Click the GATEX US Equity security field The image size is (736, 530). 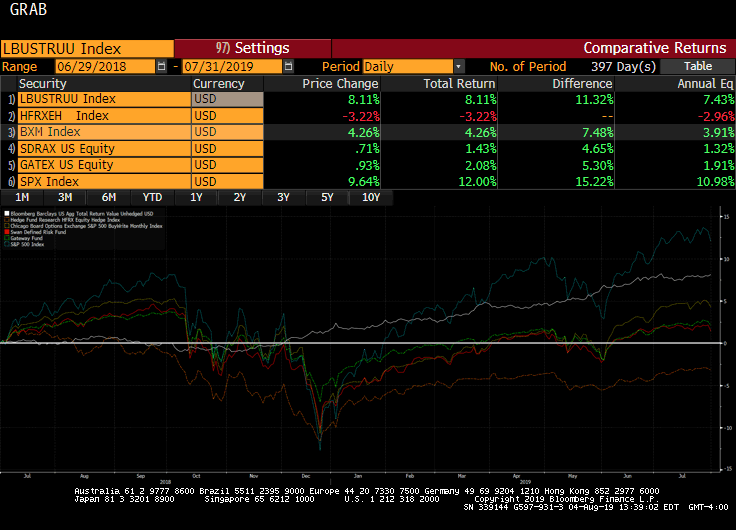coord(104,165)
